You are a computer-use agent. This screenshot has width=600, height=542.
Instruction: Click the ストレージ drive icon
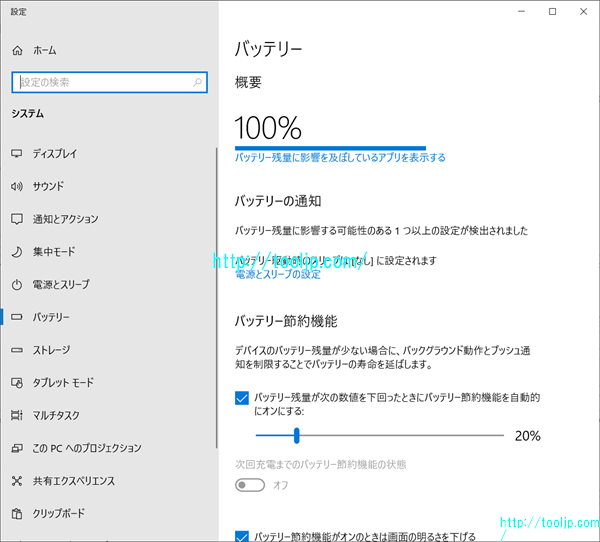17,350
